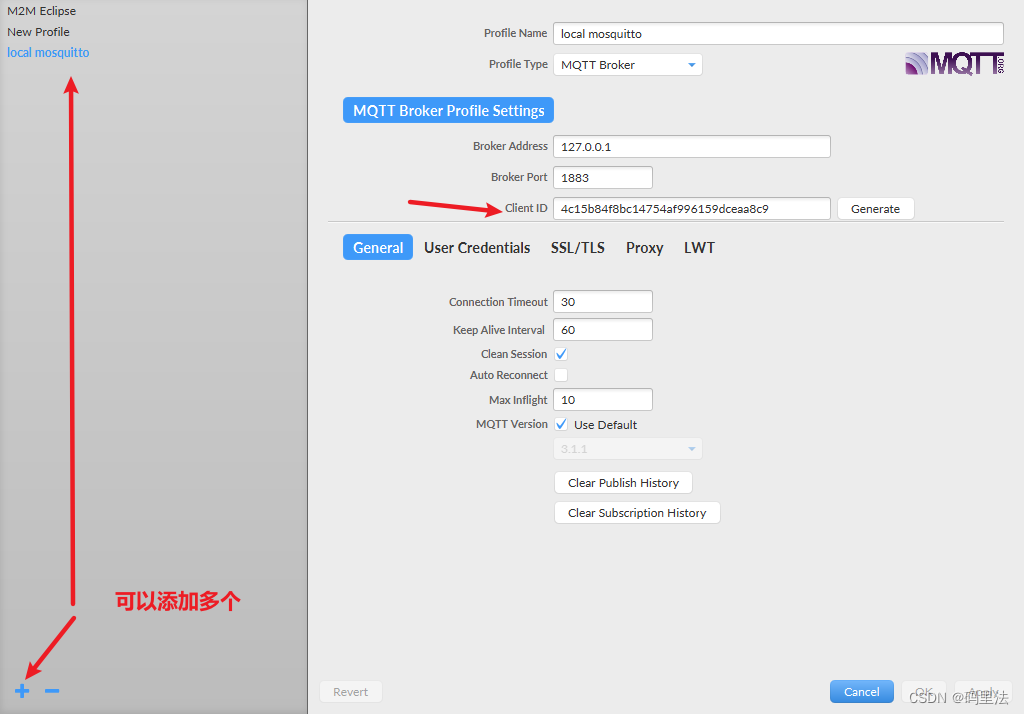1024x714 pixels.
Task: Edit the Profile Name field
Action: tap(778, 33)
